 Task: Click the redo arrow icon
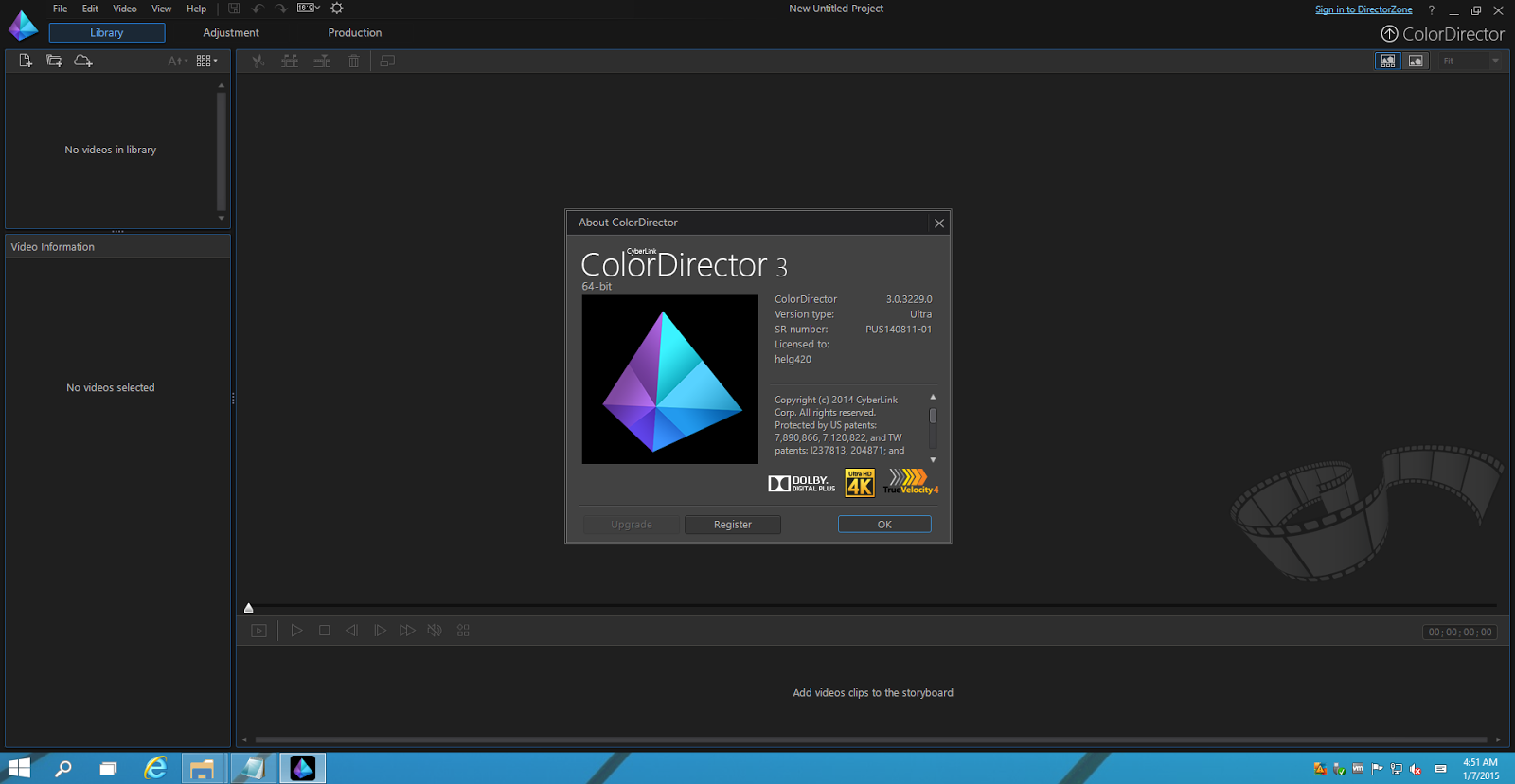(x=281, y=9)
